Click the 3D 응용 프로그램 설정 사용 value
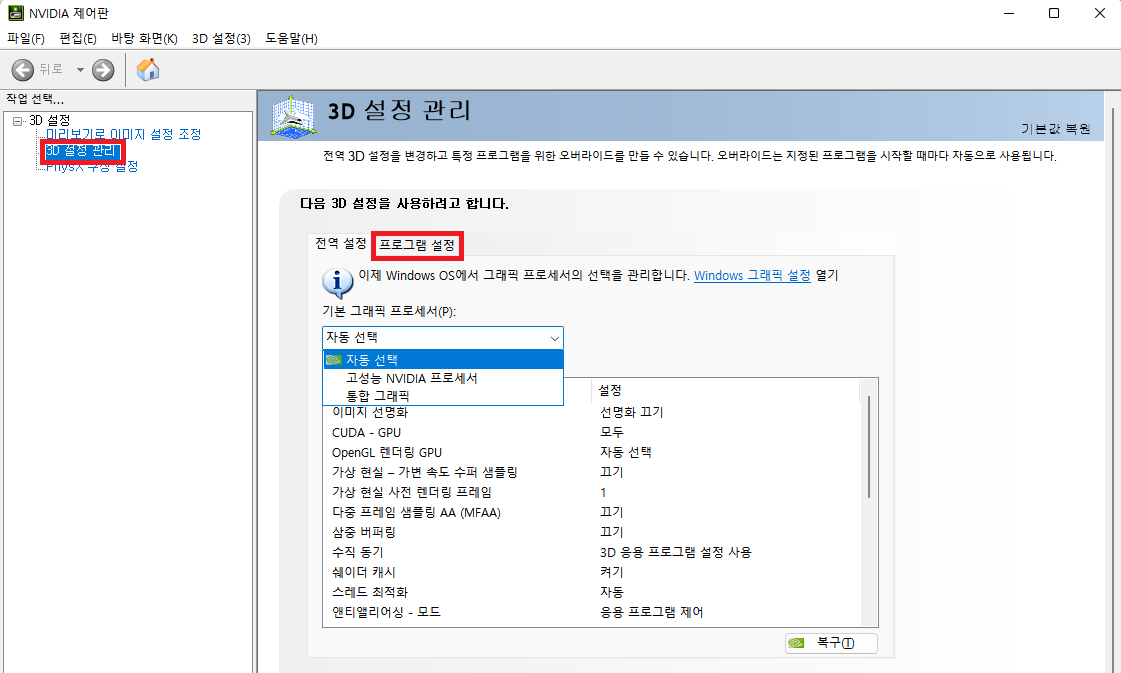The image size is (1121, 673). tap(676, 552)
